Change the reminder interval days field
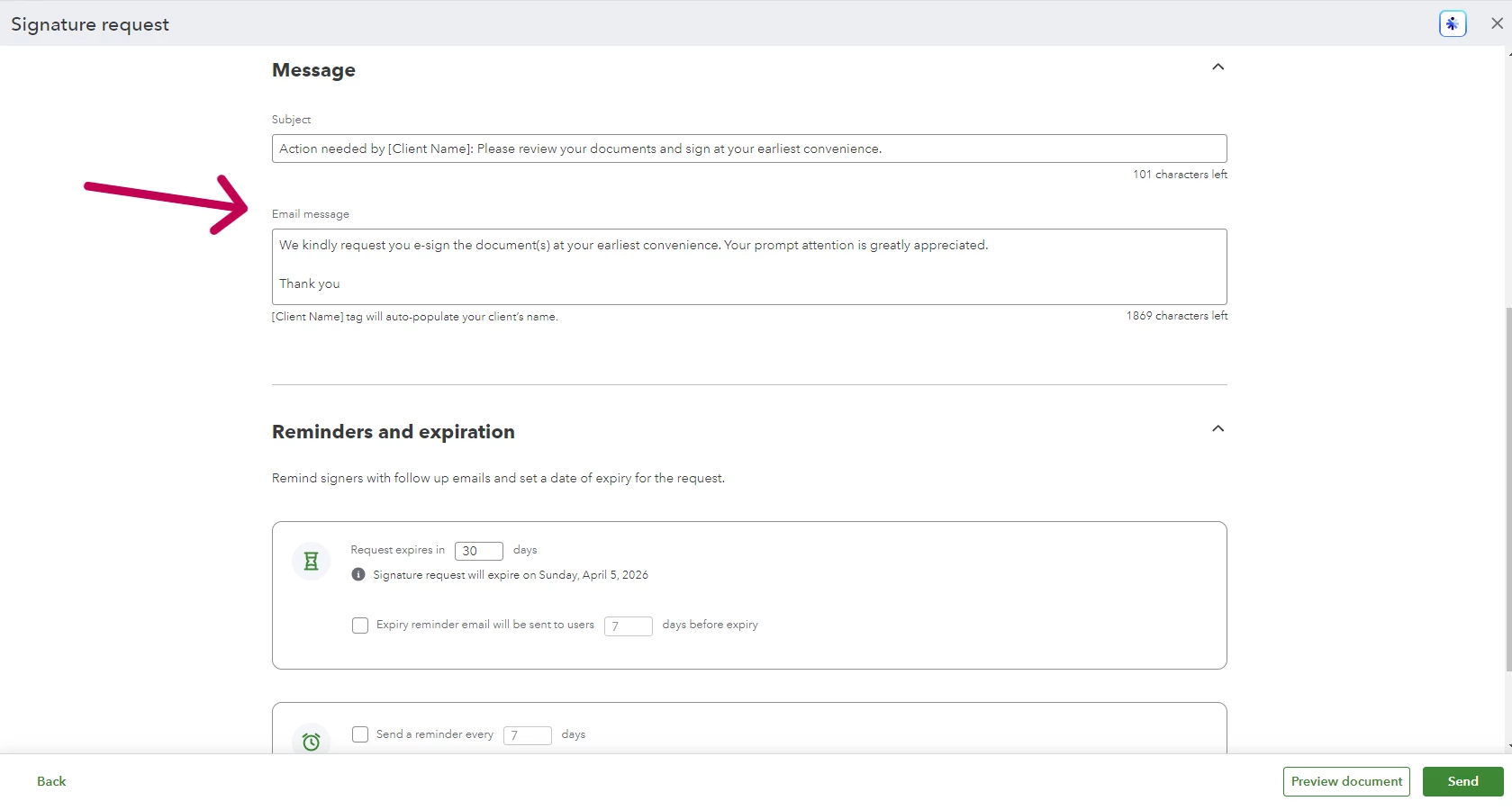Screen dimensions: 1512x810 coord(528,735)
